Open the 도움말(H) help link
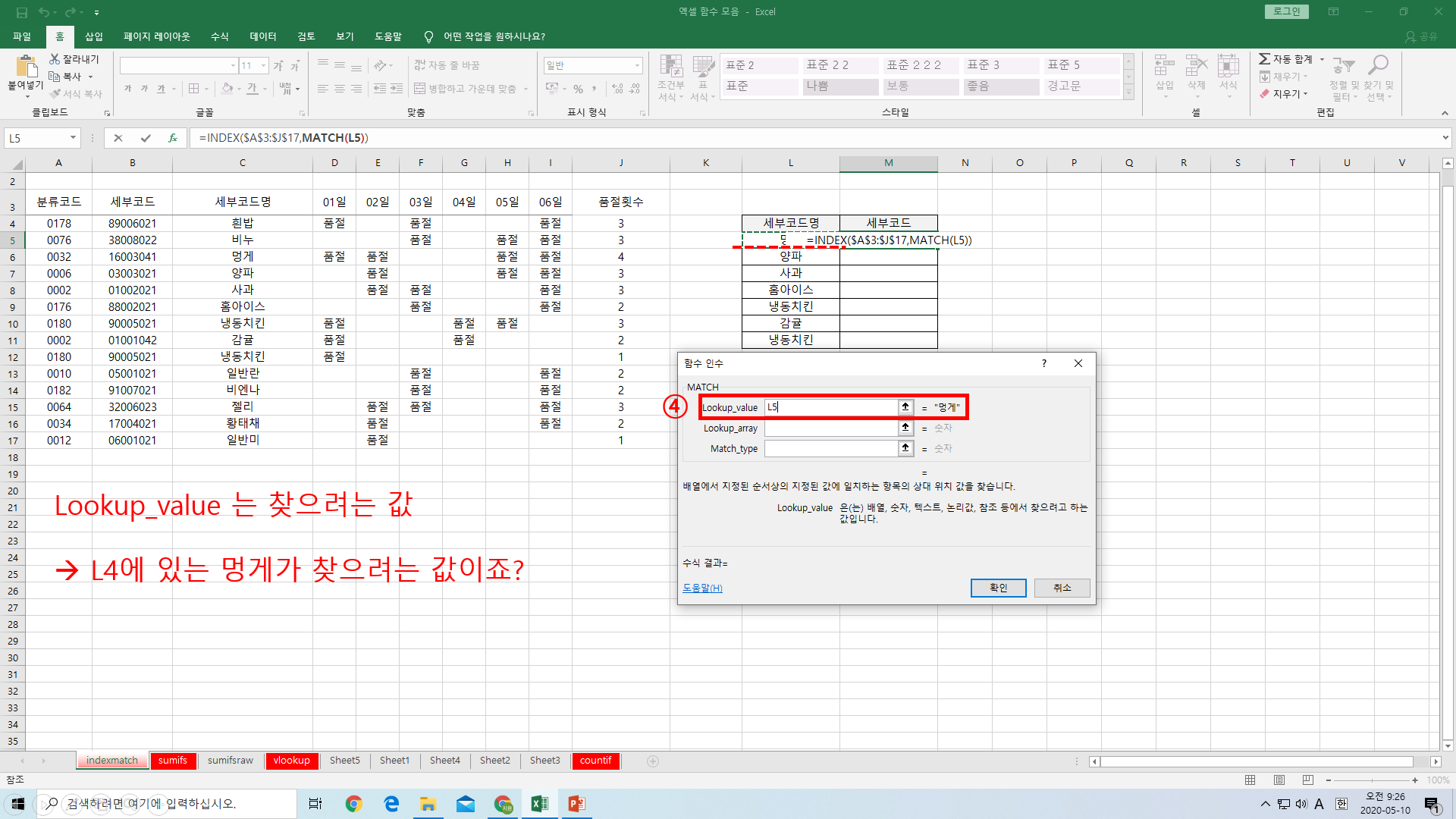The height and width of the screenshot is (819, 1456). click(702, 588)
